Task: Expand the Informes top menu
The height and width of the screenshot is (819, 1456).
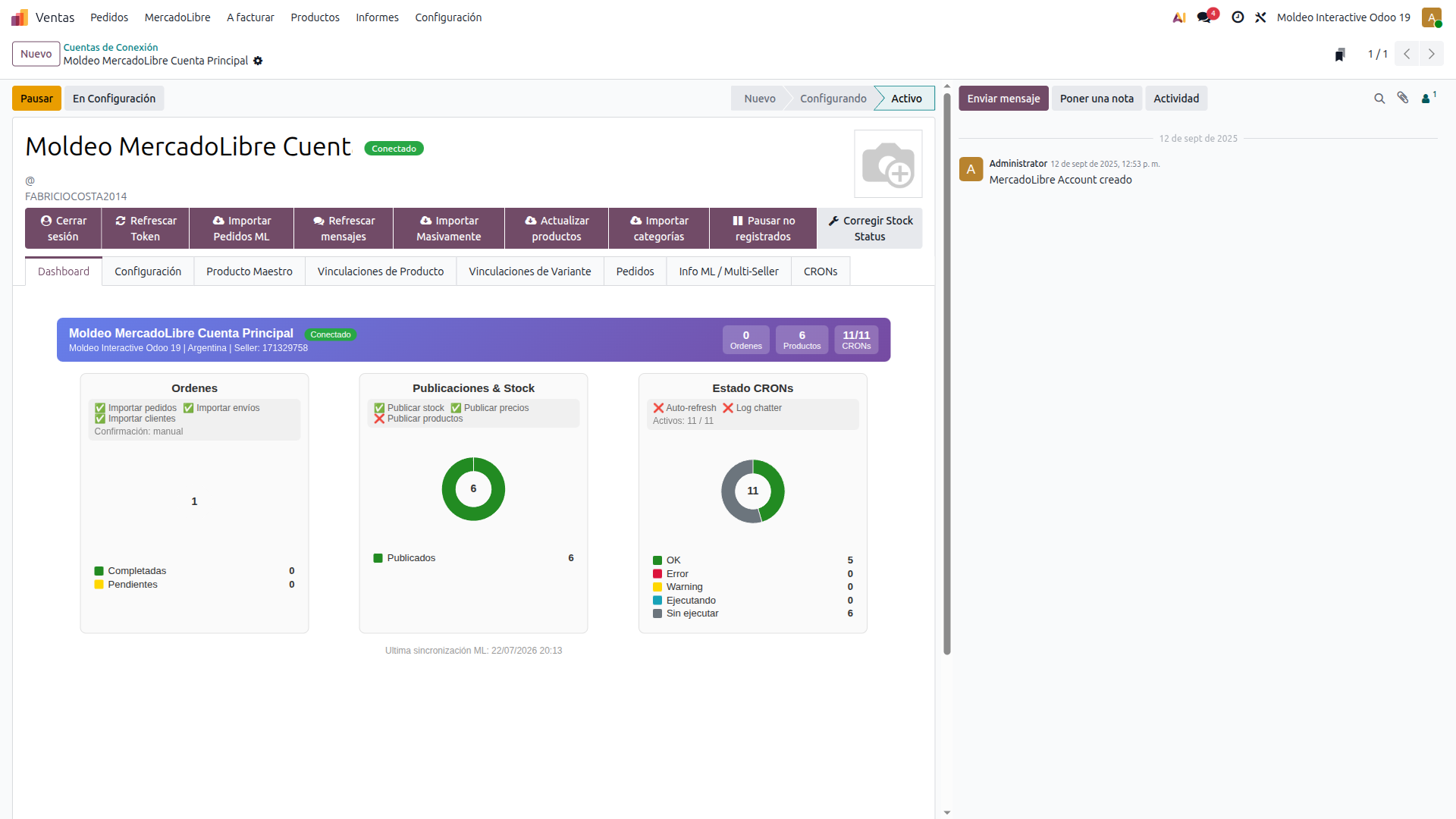Action: [378, 17]
